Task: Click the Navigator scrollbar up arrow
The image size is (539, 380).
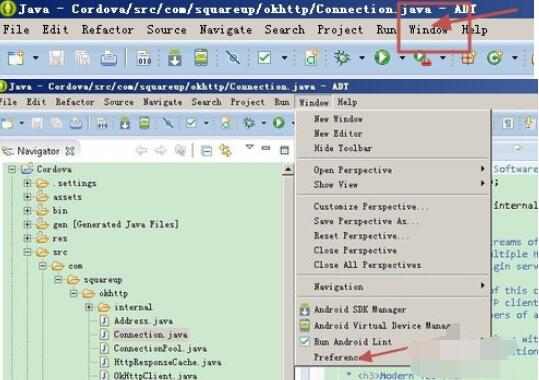Action: [288, 170]
